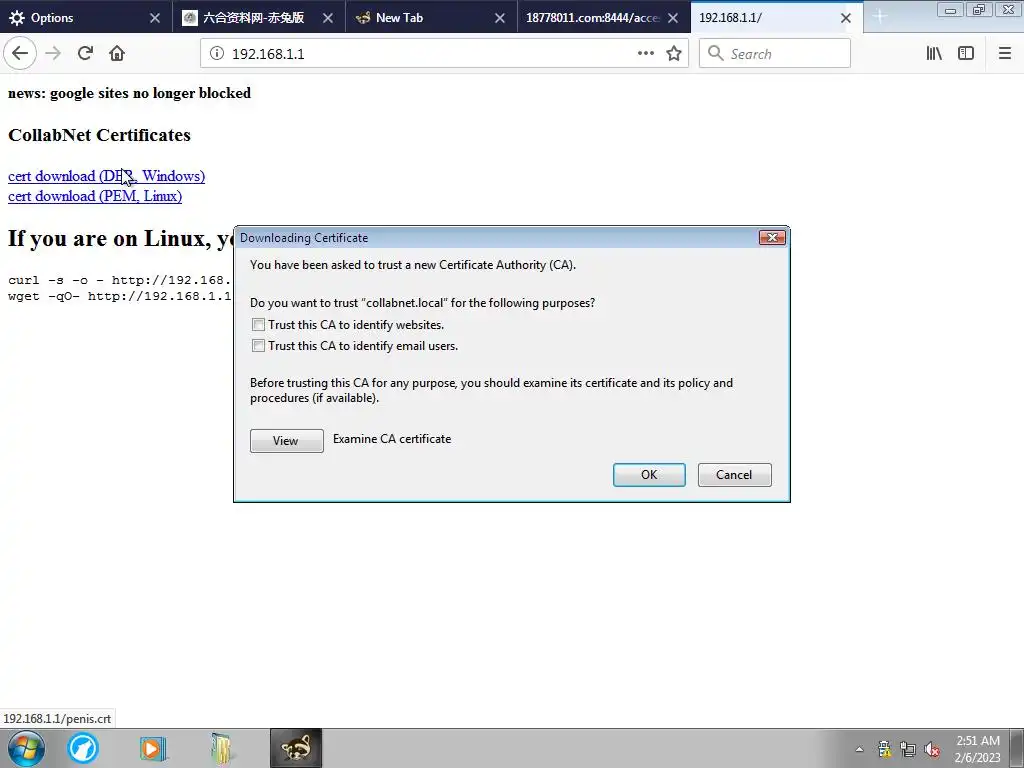Click the Search box in toolbar
This screenshot has height=768, width=1024.
775,54
